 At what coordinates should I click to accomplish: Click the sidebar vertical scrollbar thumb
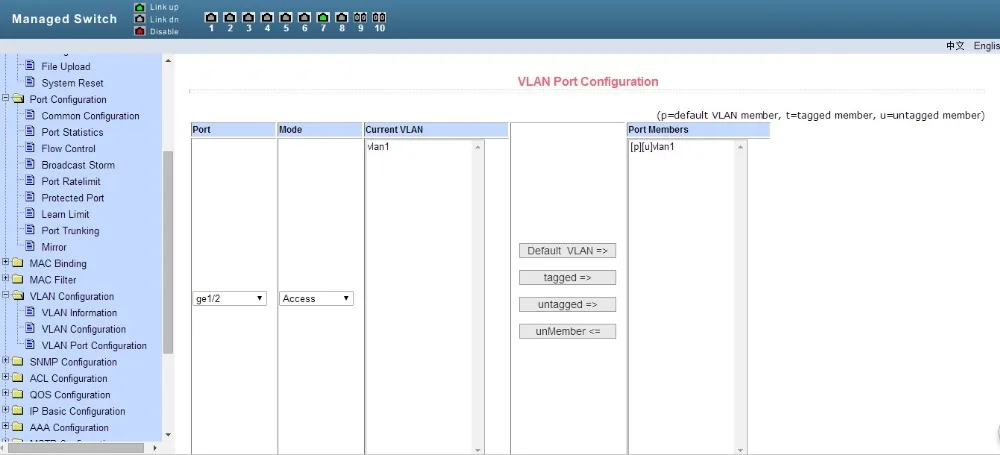point(168,252)
